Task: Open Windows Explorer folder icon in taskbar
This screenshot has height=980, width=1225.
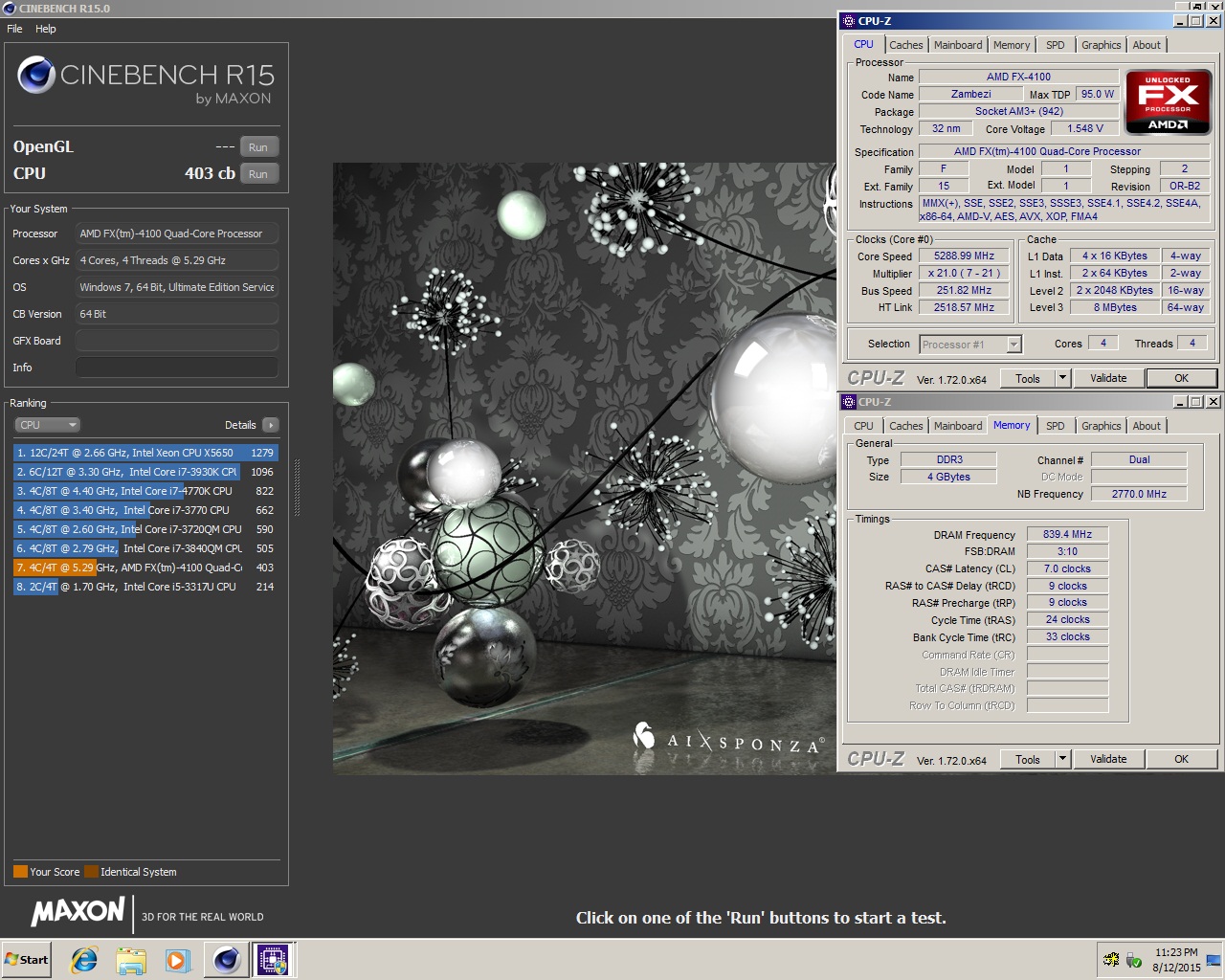Action: coord(131,960)
